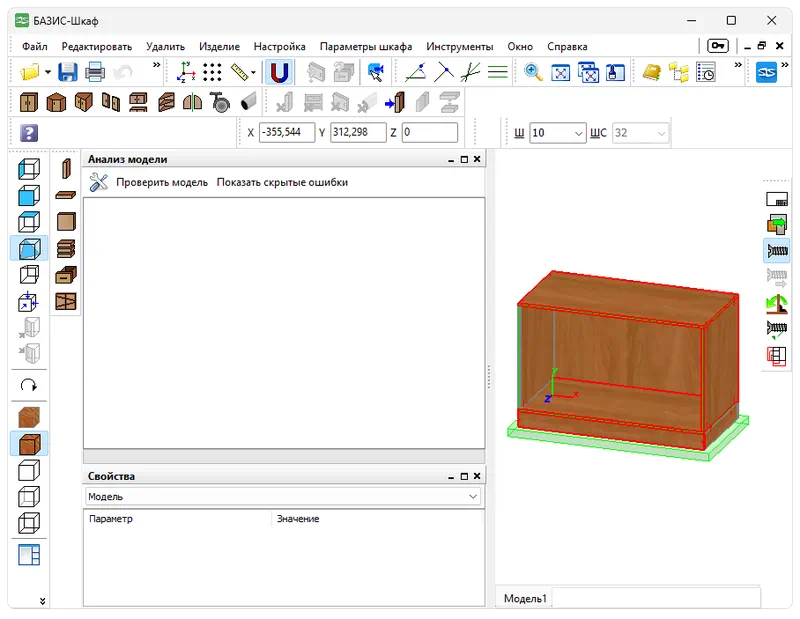This screenshot has height=619, width=800.
Task: Click the blue floppy disk save icon
Action: point(67,72)
